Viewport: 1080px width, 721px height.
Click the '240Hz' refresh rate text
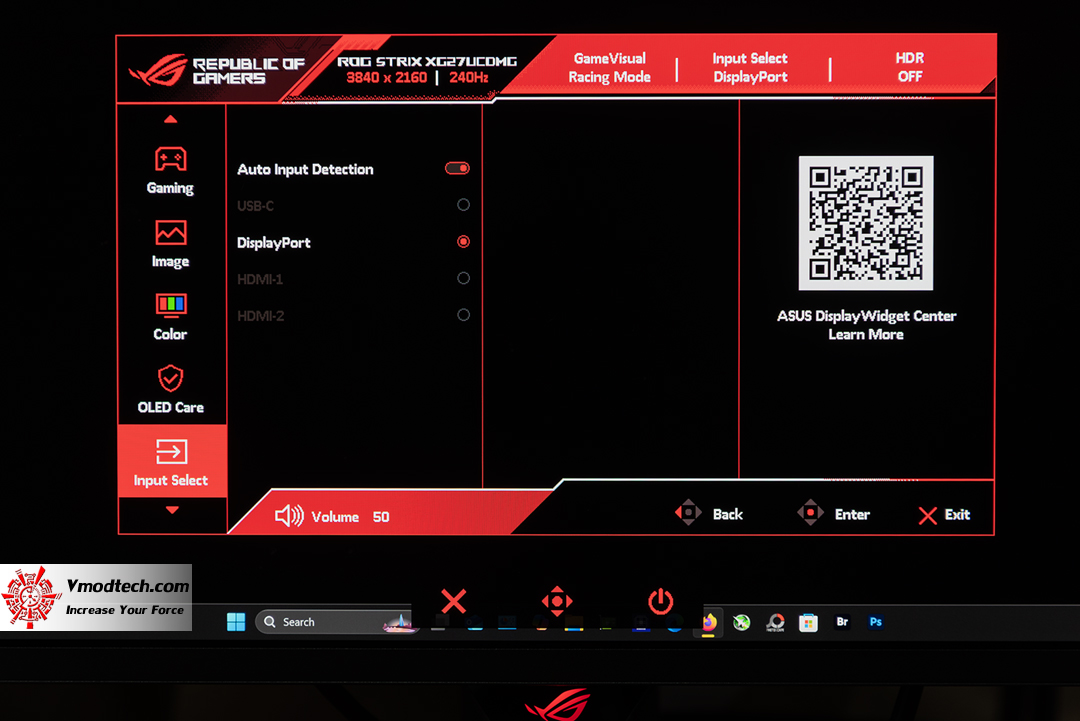click(x=469, y=78)
